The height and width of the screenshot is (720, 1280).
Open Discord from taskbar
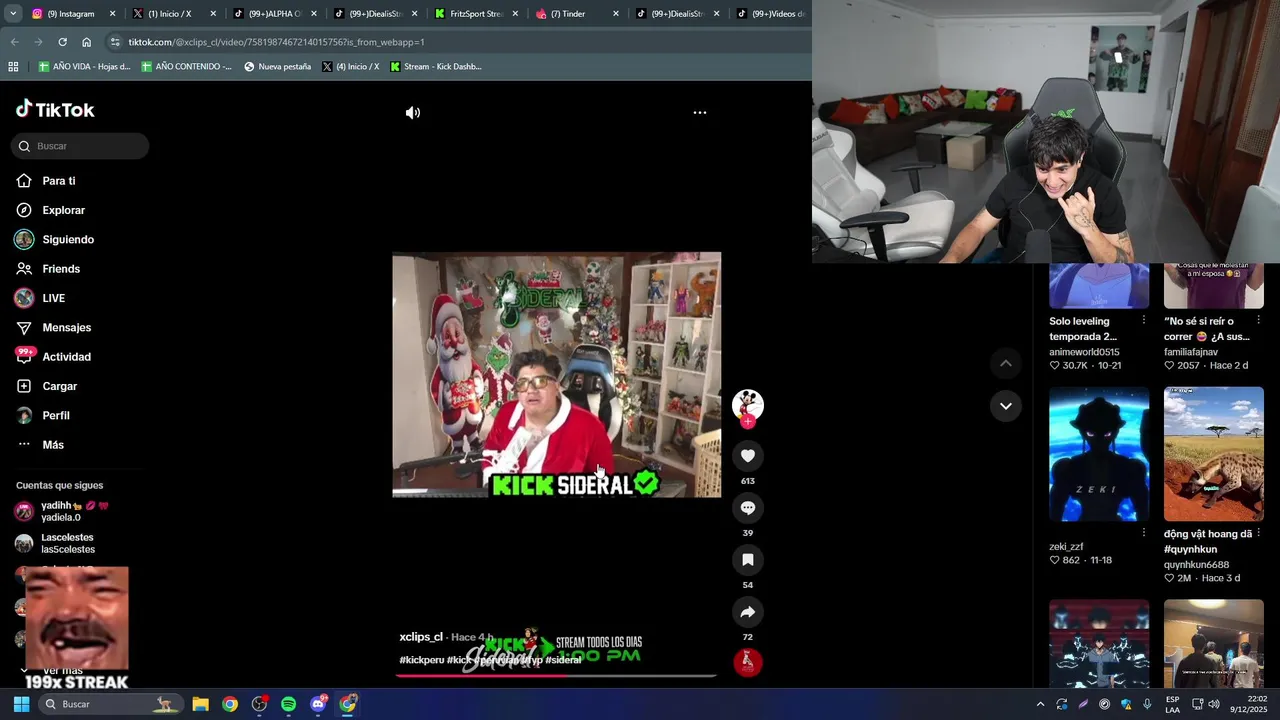click(x=318, y=704)
